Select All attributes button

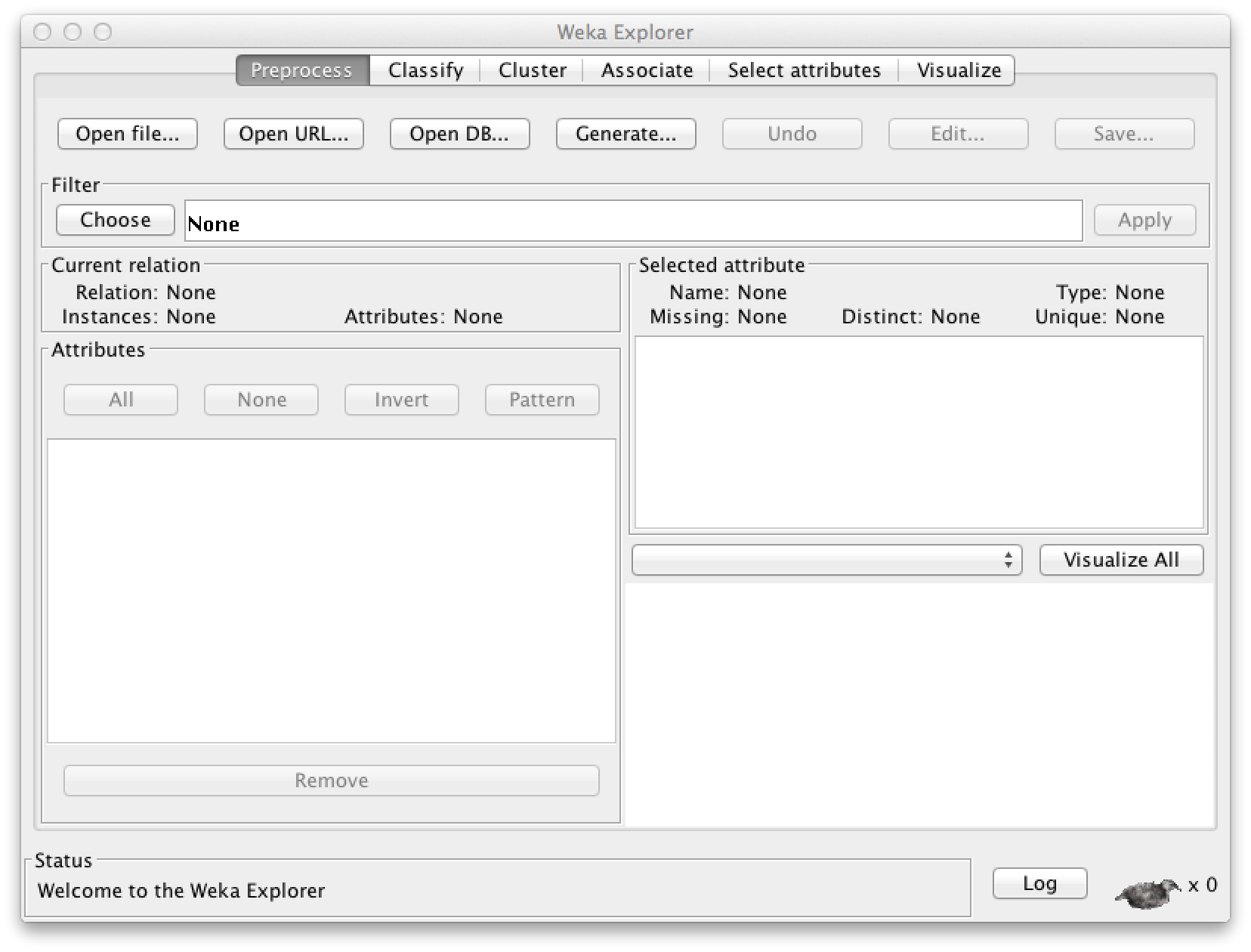[x=121, y=400]
